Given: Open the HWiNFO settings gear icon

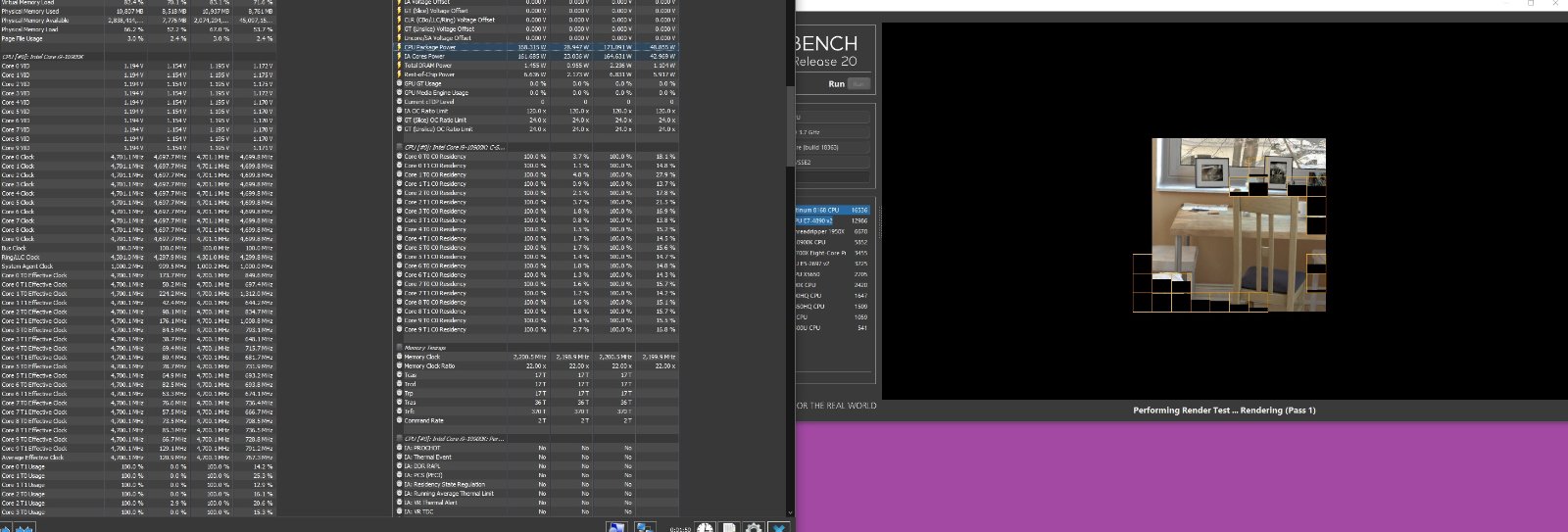Looking at the screenshot, I should [754, 527].
